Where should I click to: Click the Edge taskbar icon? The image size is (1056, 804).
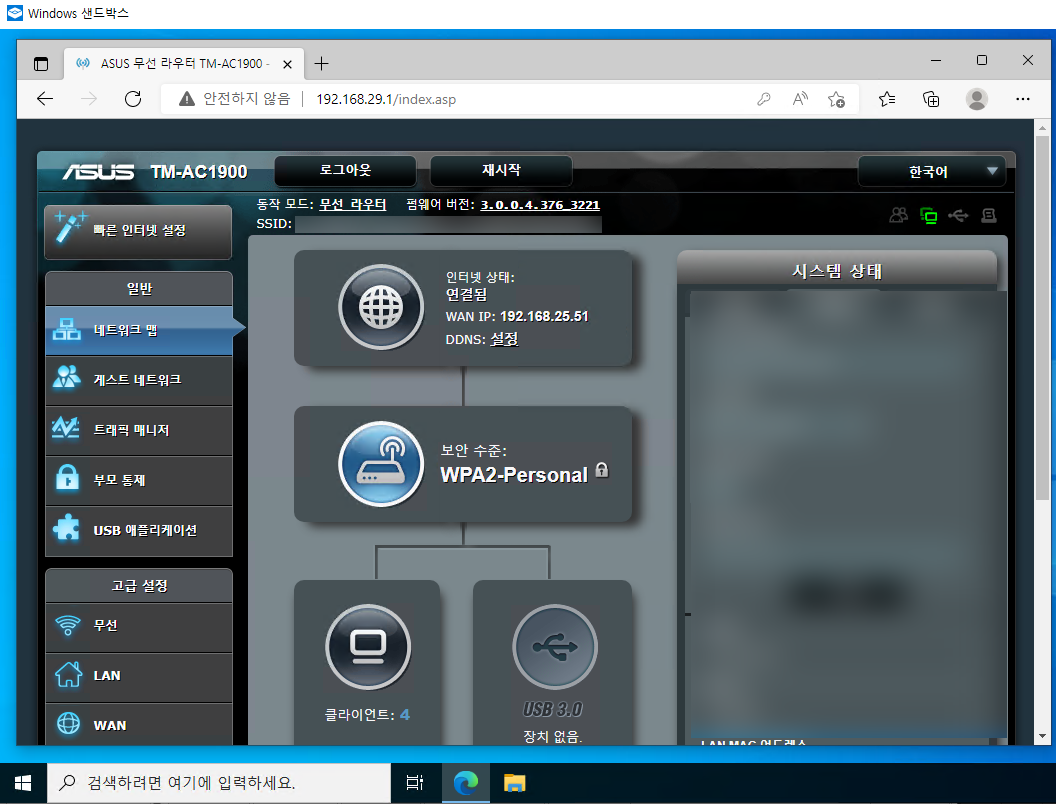(x=465, y=783)
